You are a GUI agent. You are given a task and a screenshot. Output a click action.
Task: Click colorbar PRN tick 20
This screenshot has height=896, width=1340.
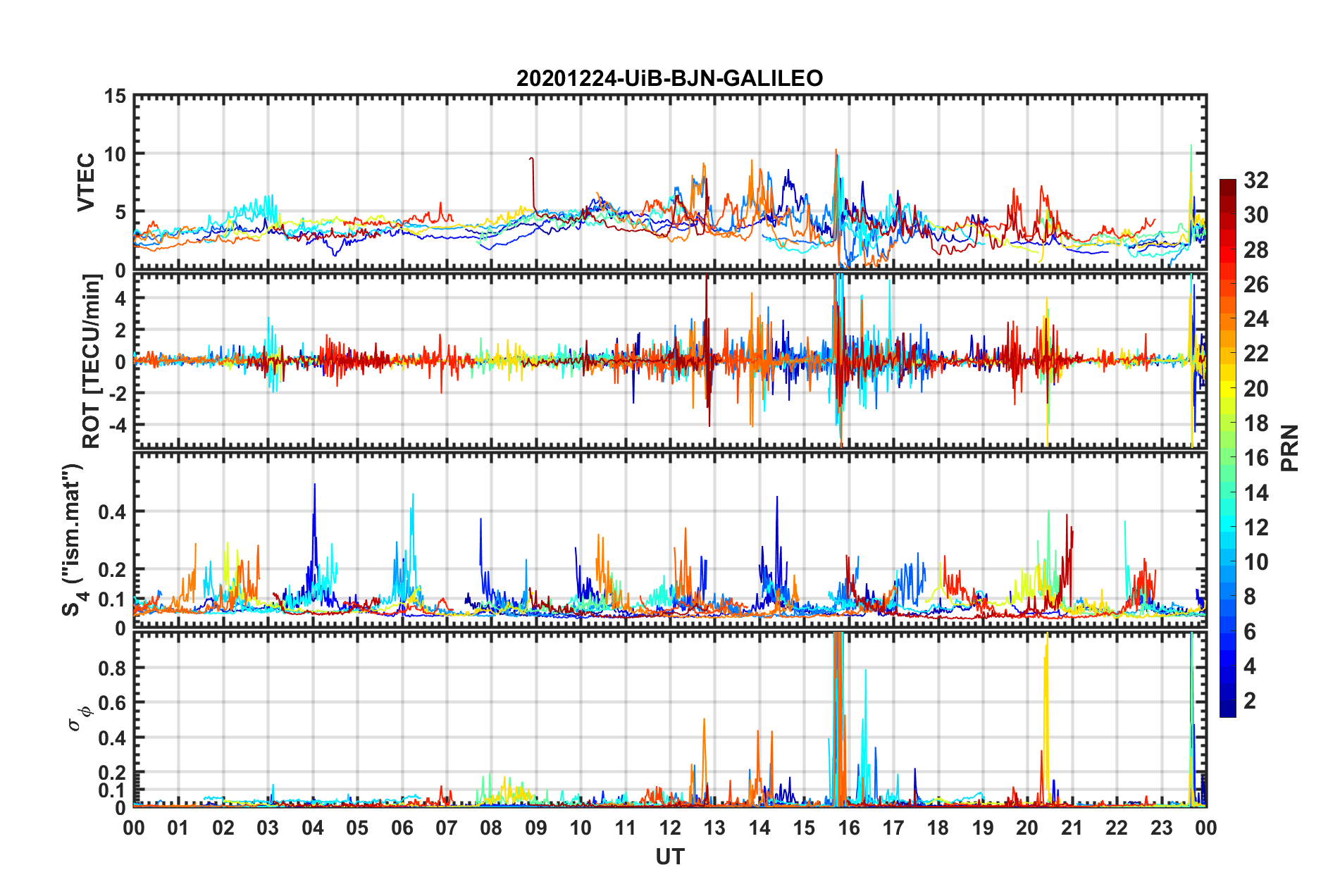1256,389
